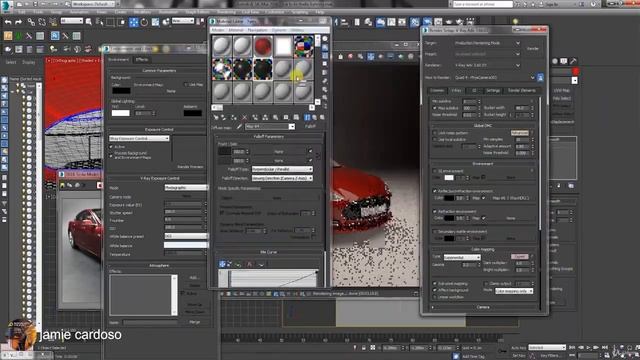Image resolution: width=640 pixels, height=360 pixels.
Task: Toggle Window/Crossing selection mode
Action: (x=122, y=22)
